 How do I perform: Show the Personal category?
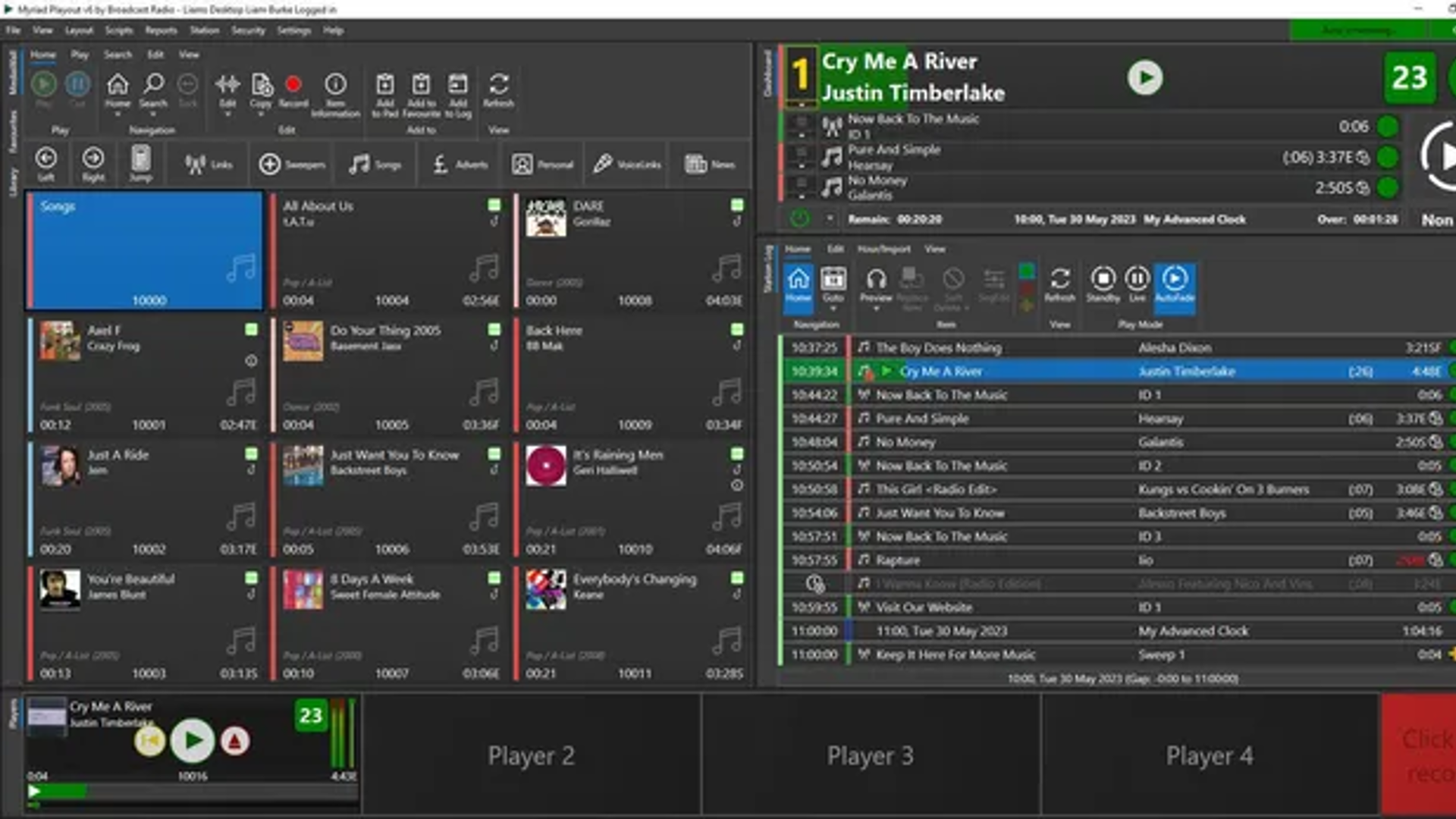pos(543,164)
